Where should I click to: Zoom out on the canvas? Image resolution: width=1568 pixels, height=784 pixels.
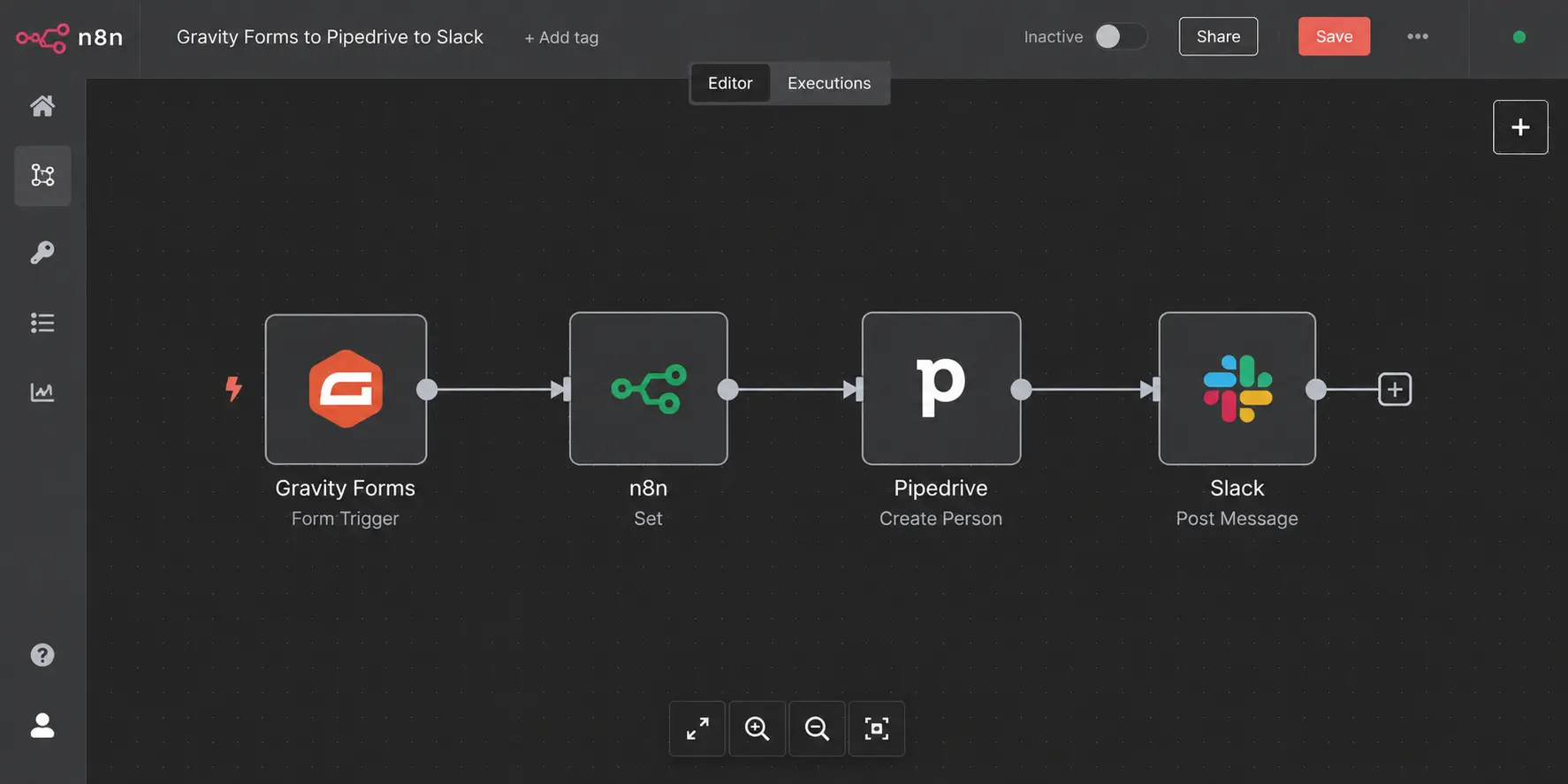[817, 728]
